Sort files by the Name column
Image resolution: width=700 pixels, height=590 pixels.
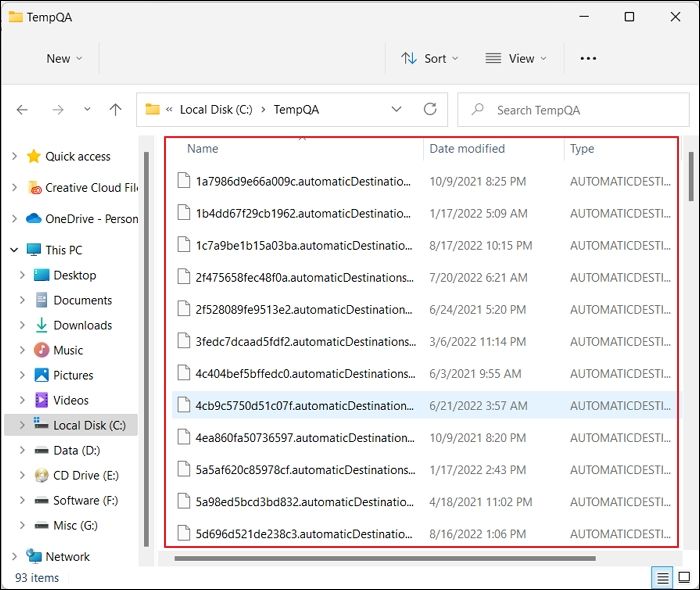(203, 149)
